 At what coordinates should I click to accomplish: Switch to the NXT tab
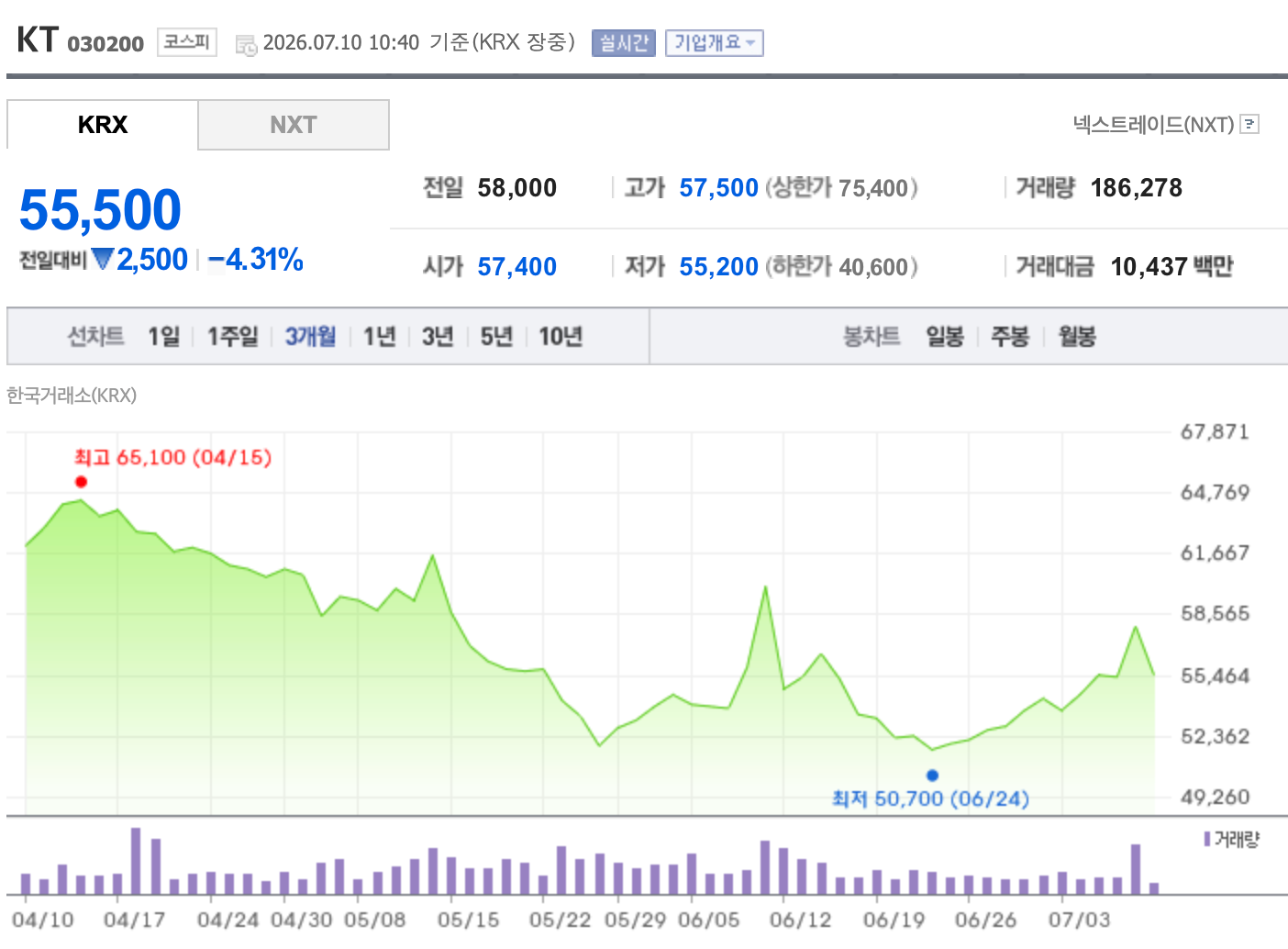click(294, 125)
